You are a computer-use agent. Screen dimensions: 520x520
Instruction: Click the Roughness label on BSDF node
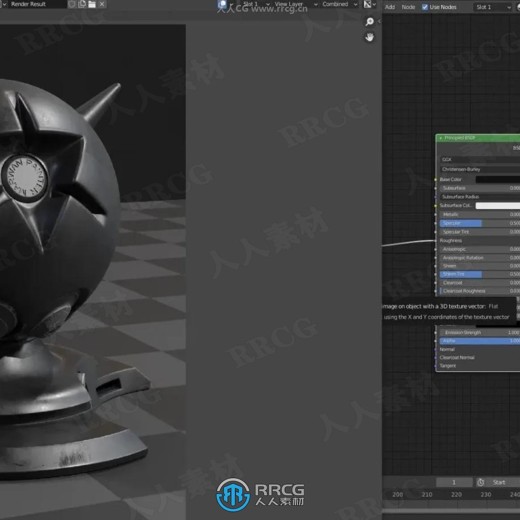[x=451, y=241]
